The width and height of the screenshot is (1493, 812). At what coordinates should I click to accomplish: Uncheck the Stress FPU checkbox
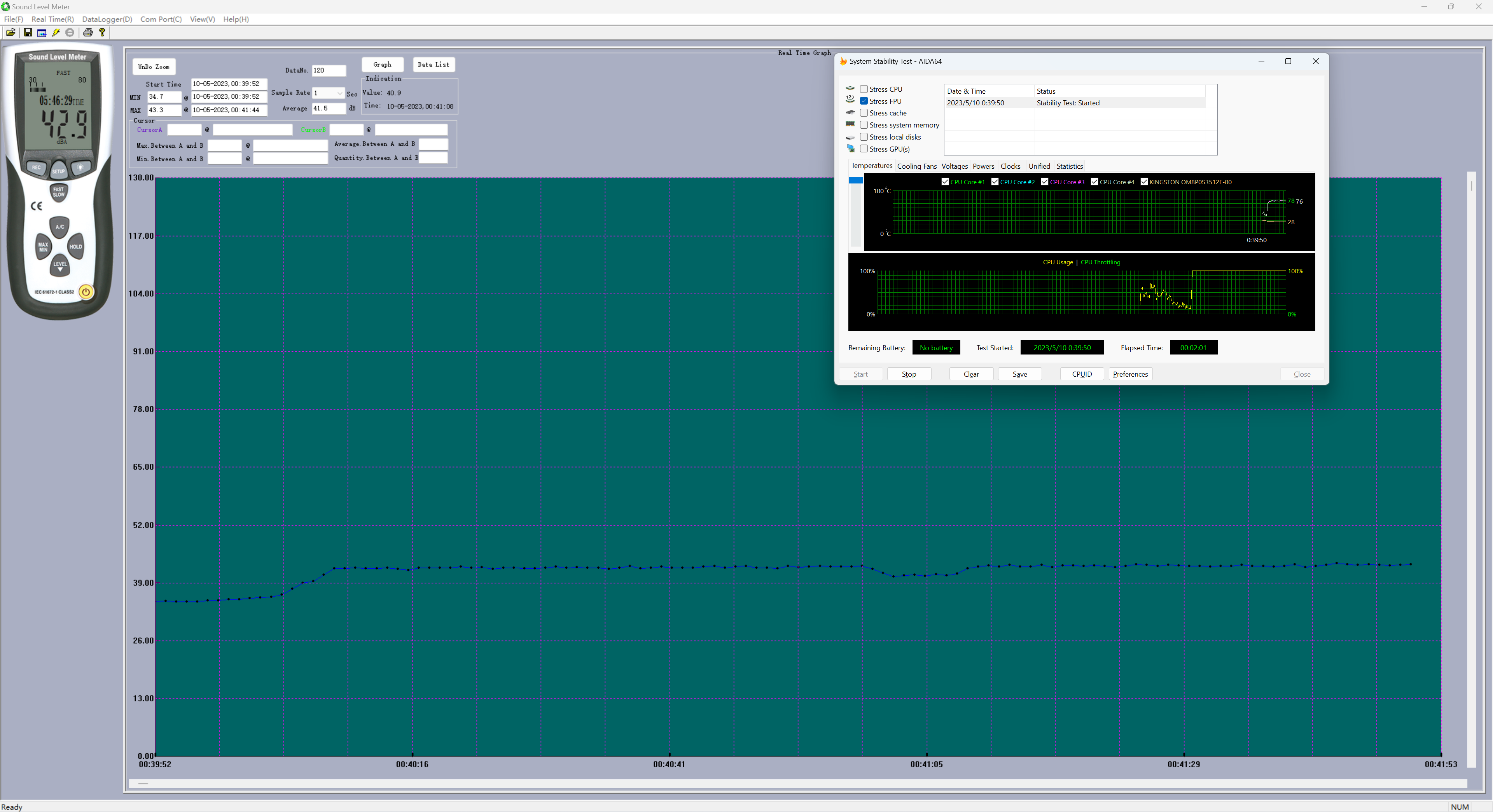click(x=864, y=101)
